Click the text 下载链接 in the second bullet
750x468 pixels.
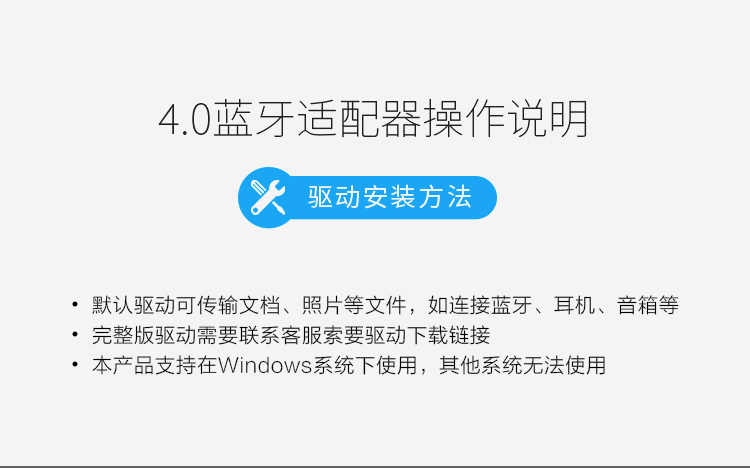(448, 335)
